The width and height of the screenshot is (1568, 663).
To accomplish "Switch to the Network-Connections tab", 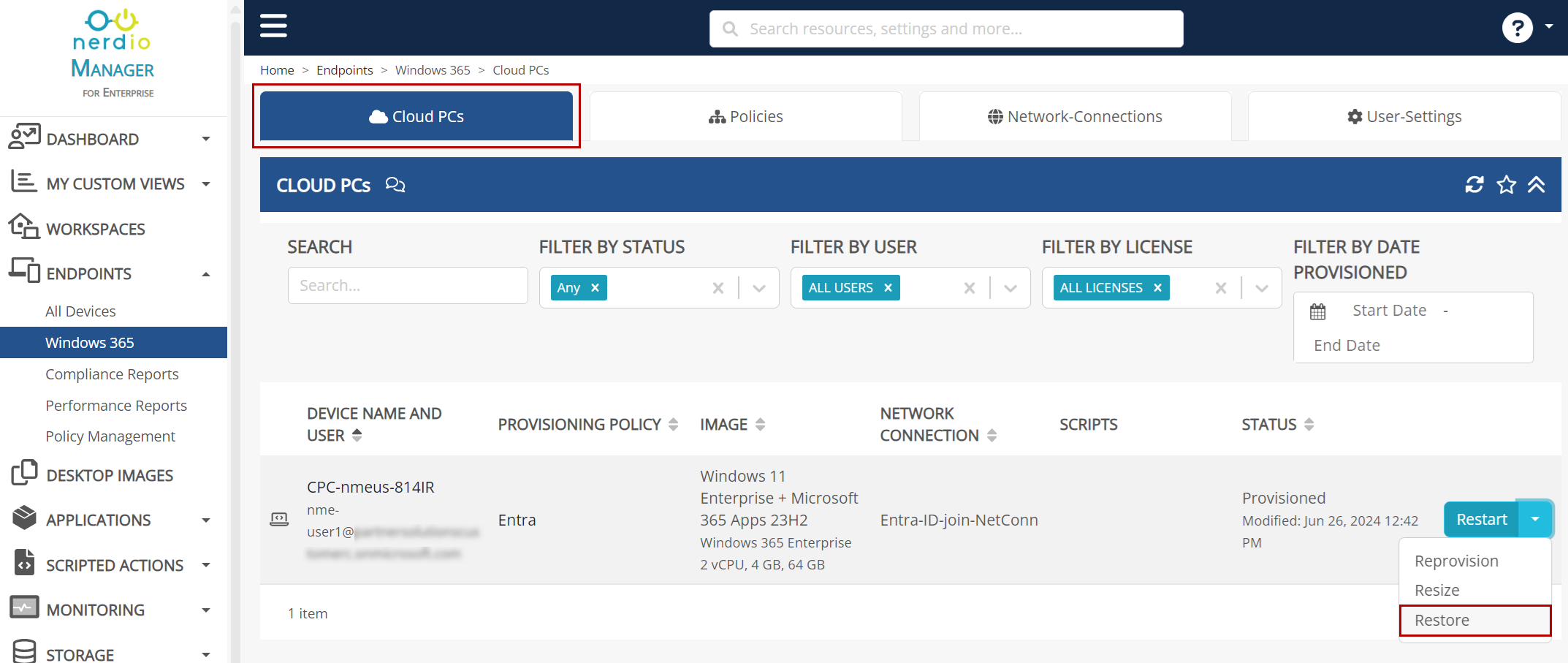I will 1075,116.
